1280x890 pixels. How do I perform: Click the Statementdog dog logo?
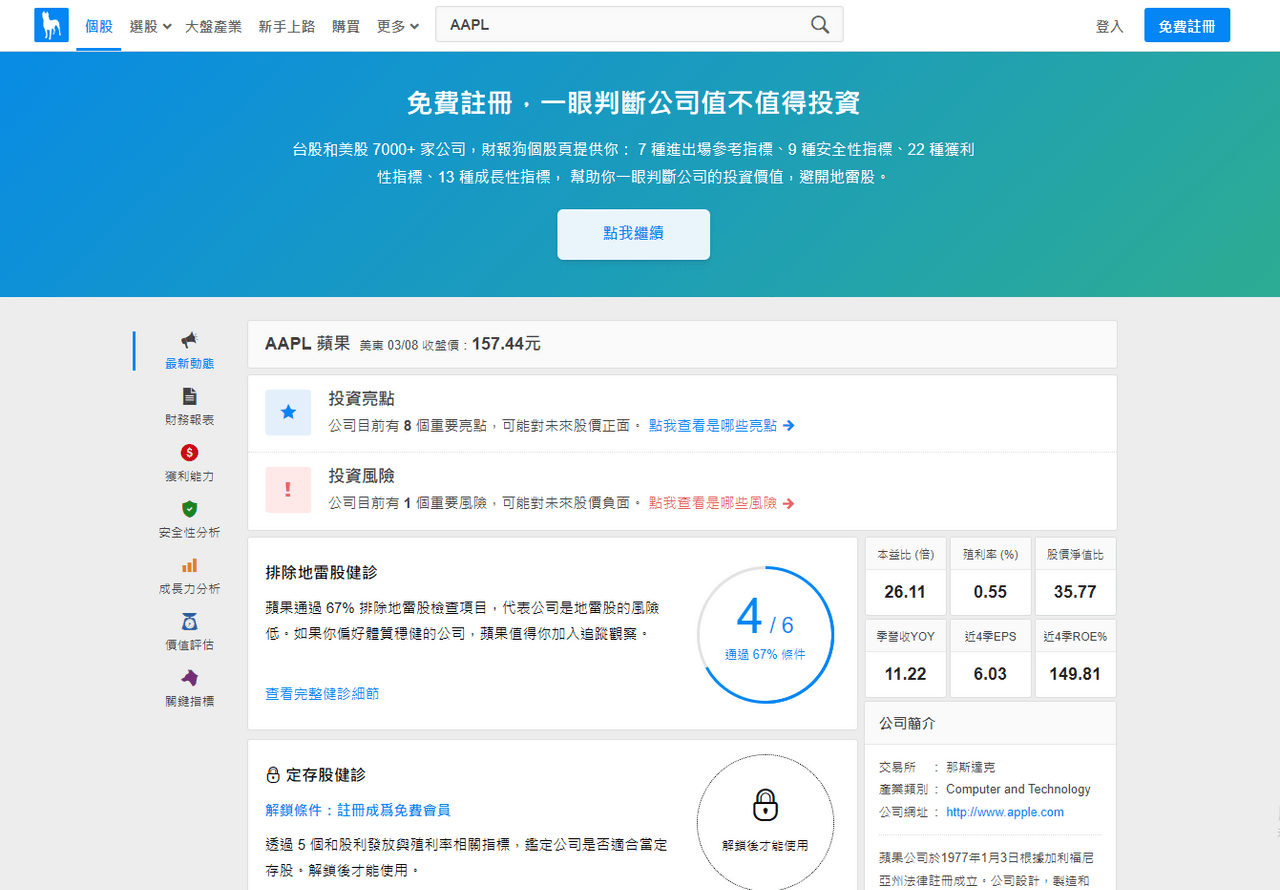pyautogui.click(x=51, y=24)
